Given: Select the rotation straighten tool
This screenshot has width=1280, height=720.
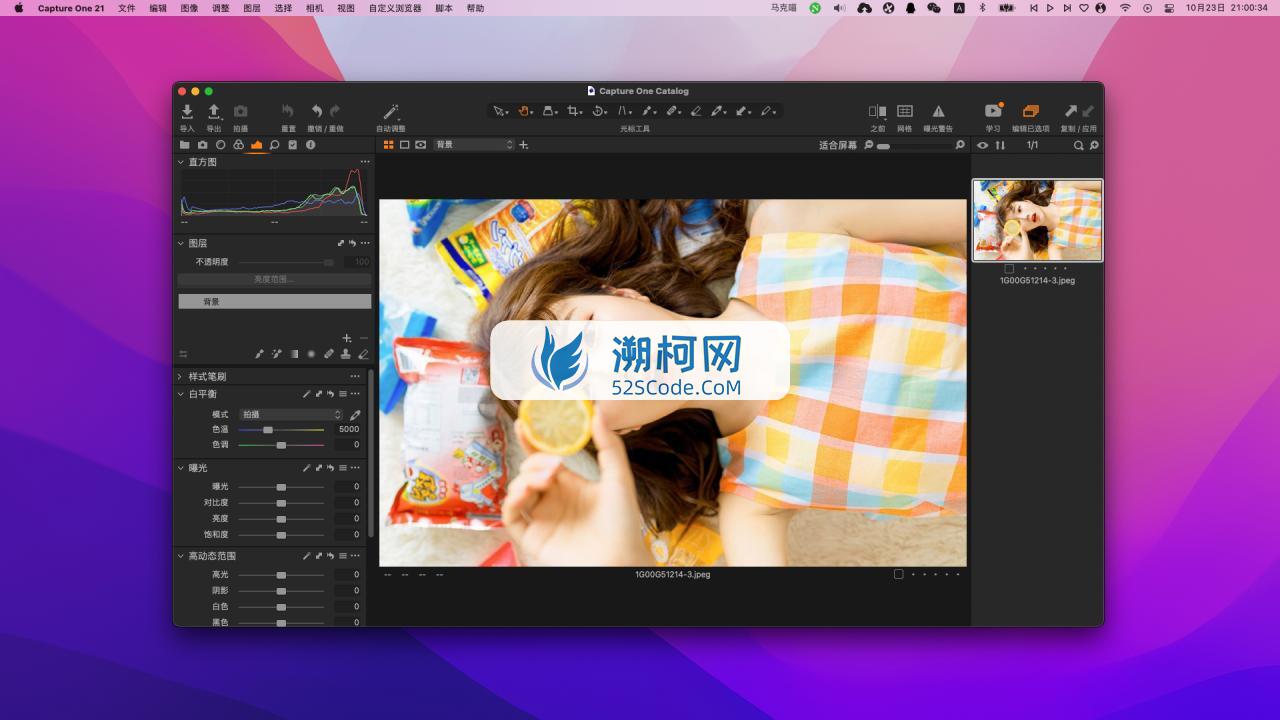Looking at the screenshot, I should pyautogui.click(x=598, y=111).
